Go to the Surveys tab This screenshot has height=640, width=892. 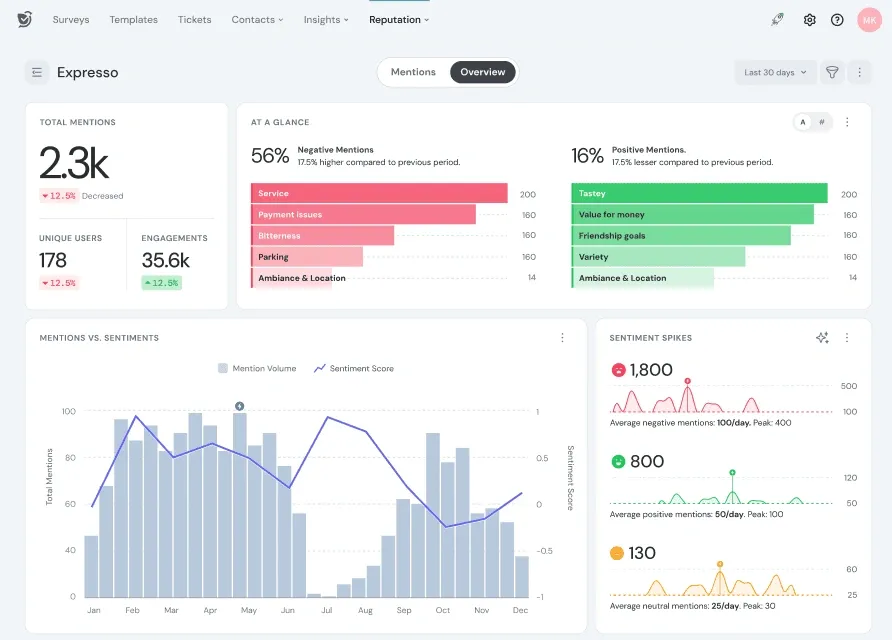(71, 19)
